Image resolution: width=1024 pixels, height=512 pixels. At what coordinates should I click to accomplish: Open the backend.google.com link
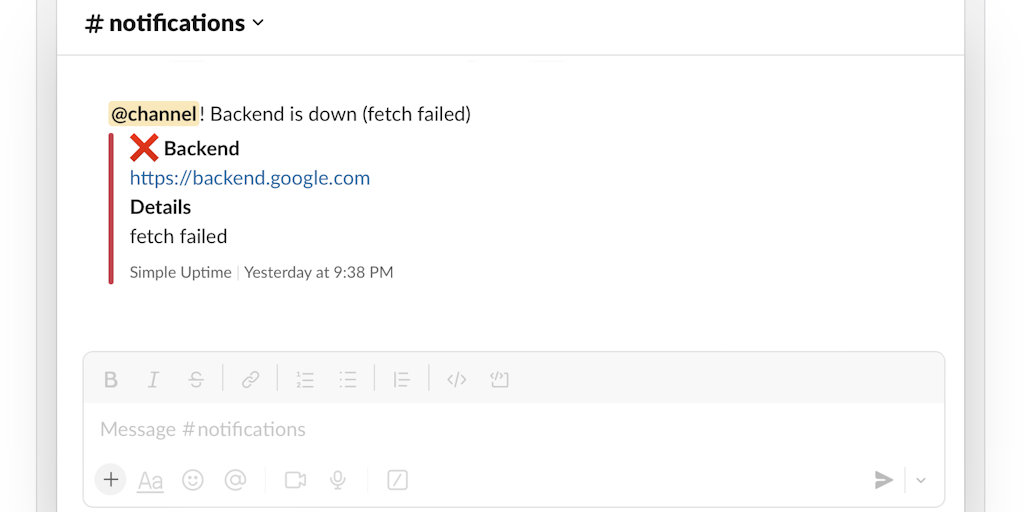coord(250,178)
